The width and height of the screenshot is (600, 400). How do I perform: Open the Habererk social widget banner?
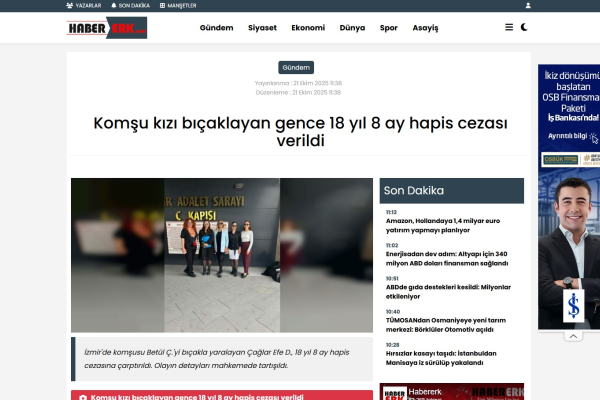coord(452,392)
